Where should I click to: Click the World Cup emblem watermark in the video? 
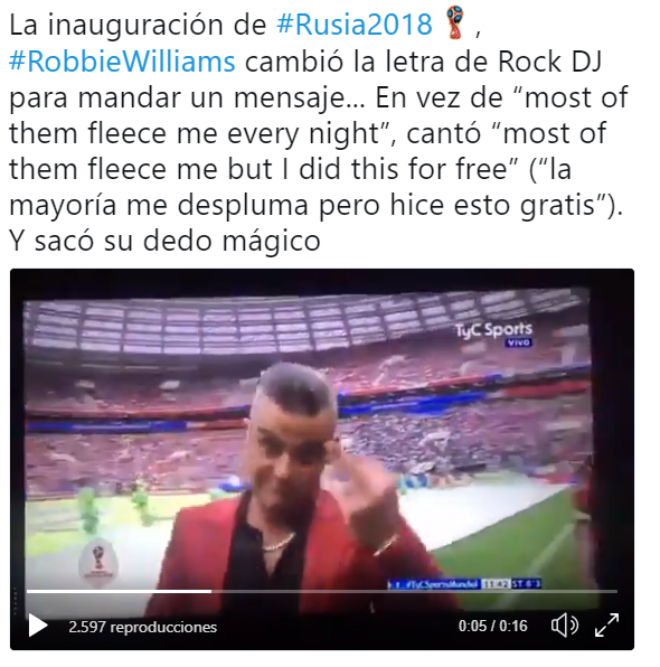click(98, 564)
